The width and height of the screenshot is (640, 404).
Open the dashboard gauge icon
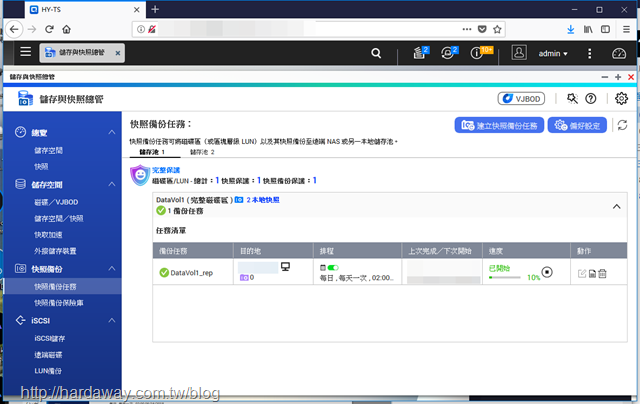point(619,53)
